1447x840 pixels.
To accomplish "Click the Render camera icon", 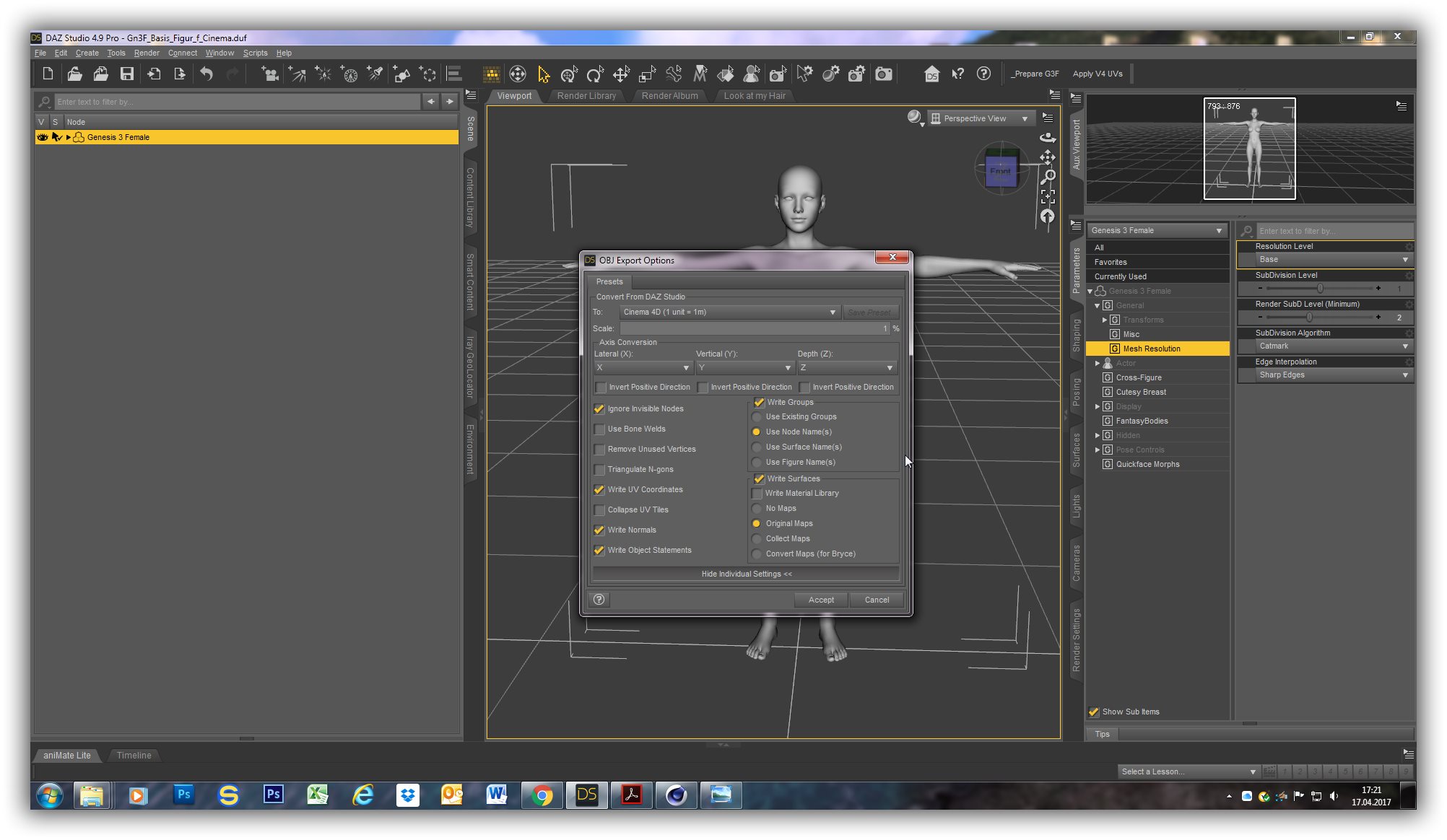I will click(883, 74).
